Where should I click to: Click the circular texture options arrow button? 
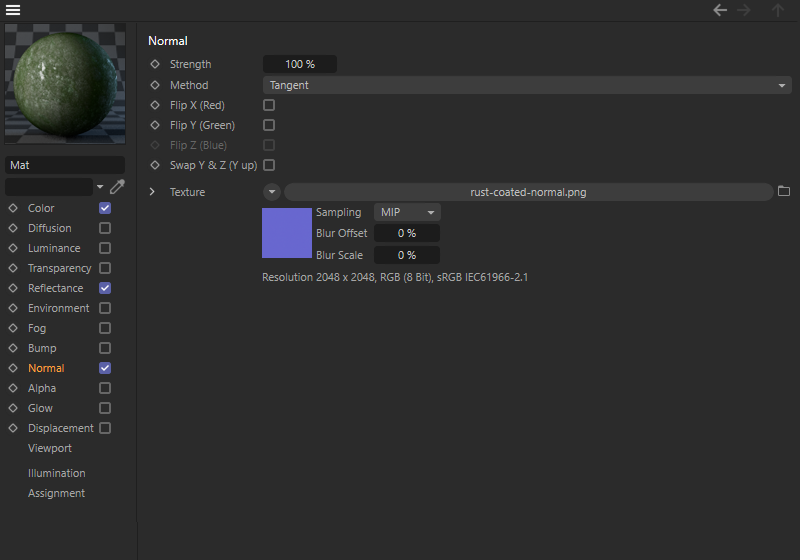272,192
